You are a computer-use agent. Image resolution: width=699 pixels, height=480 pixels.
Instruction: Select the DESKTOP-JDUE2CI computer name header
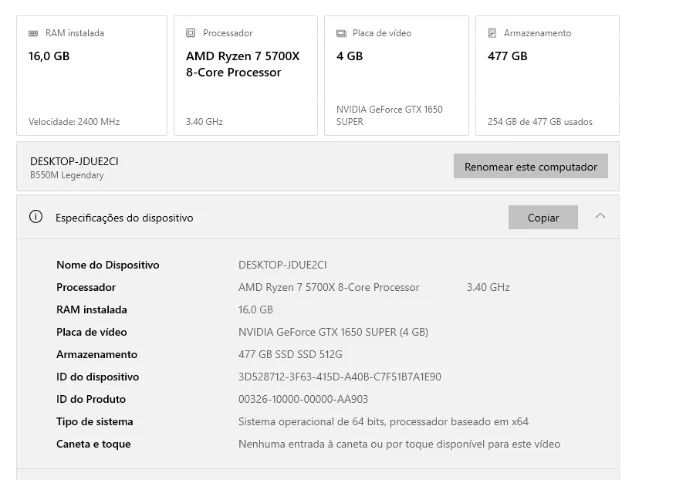tap(74, 161)
